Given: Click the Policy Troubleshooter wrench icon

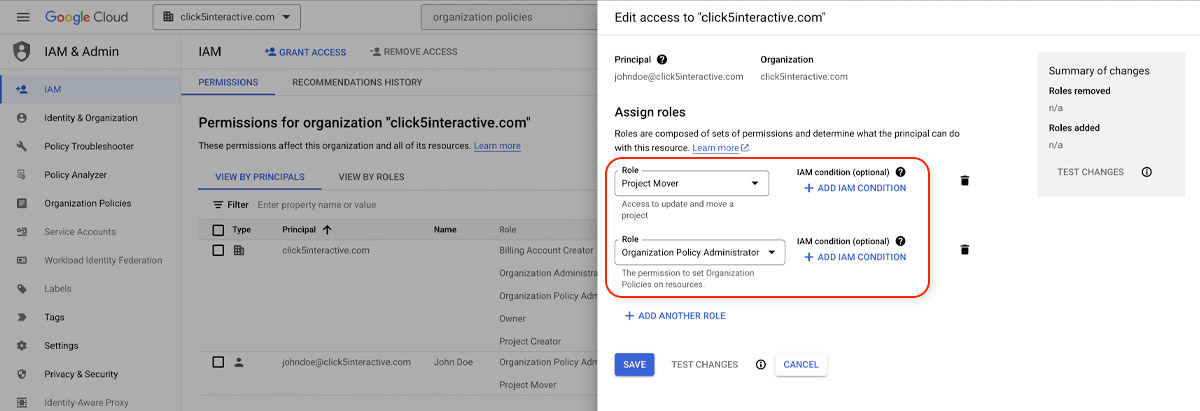Looking at the screenshot, I should 22,146.
